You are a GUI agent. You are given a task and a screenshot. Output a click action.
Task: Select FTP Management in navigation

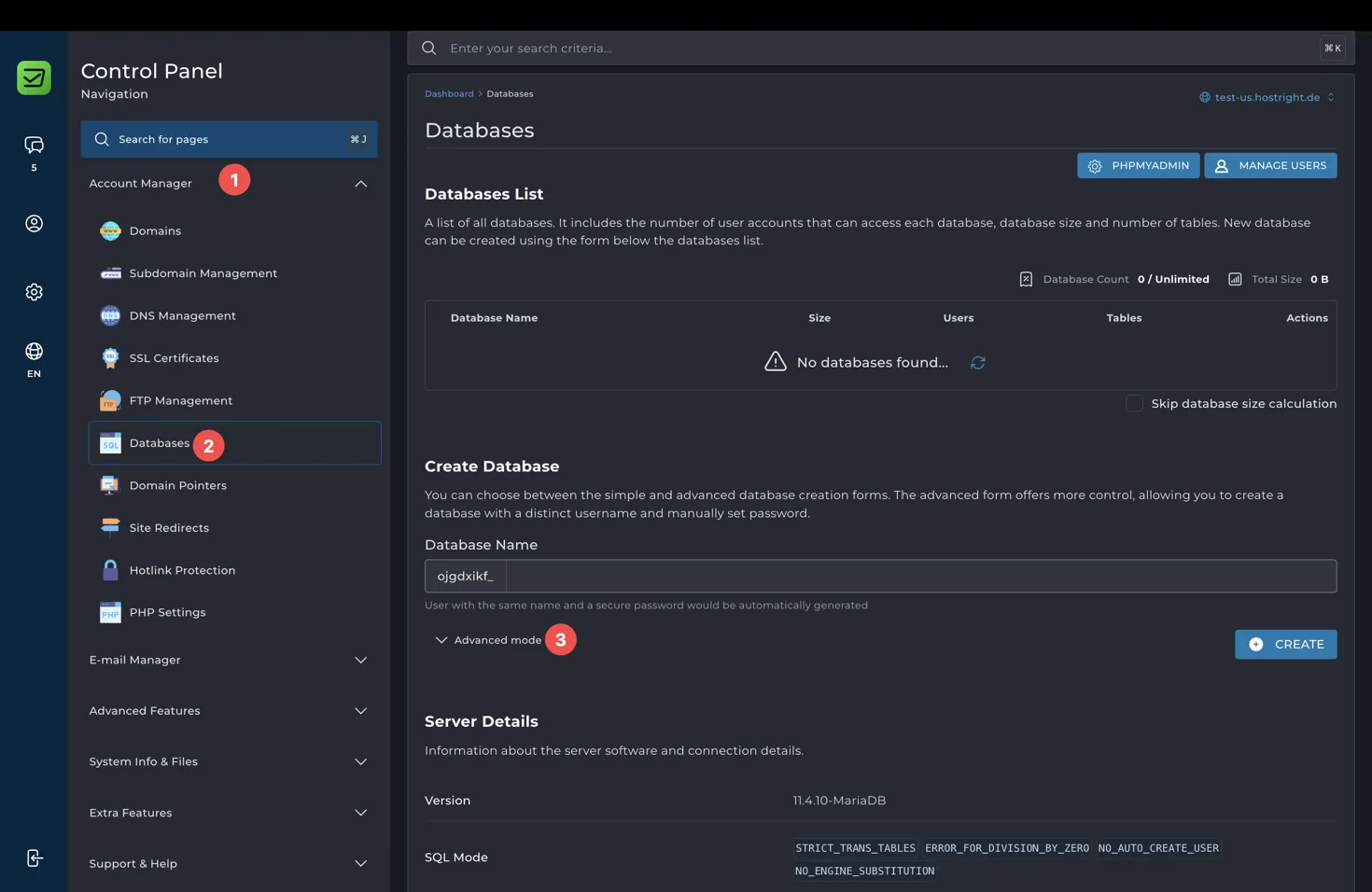coord(181,400)
